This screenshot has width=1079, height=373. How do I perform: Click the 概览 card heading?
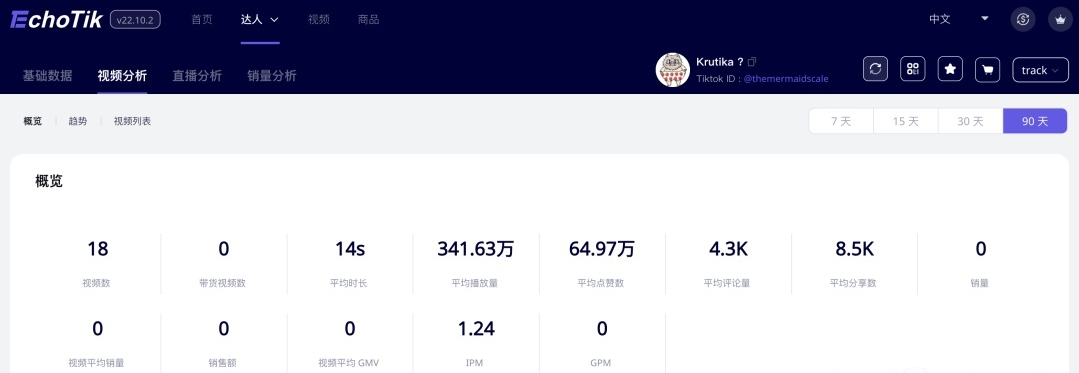(49, 182)
